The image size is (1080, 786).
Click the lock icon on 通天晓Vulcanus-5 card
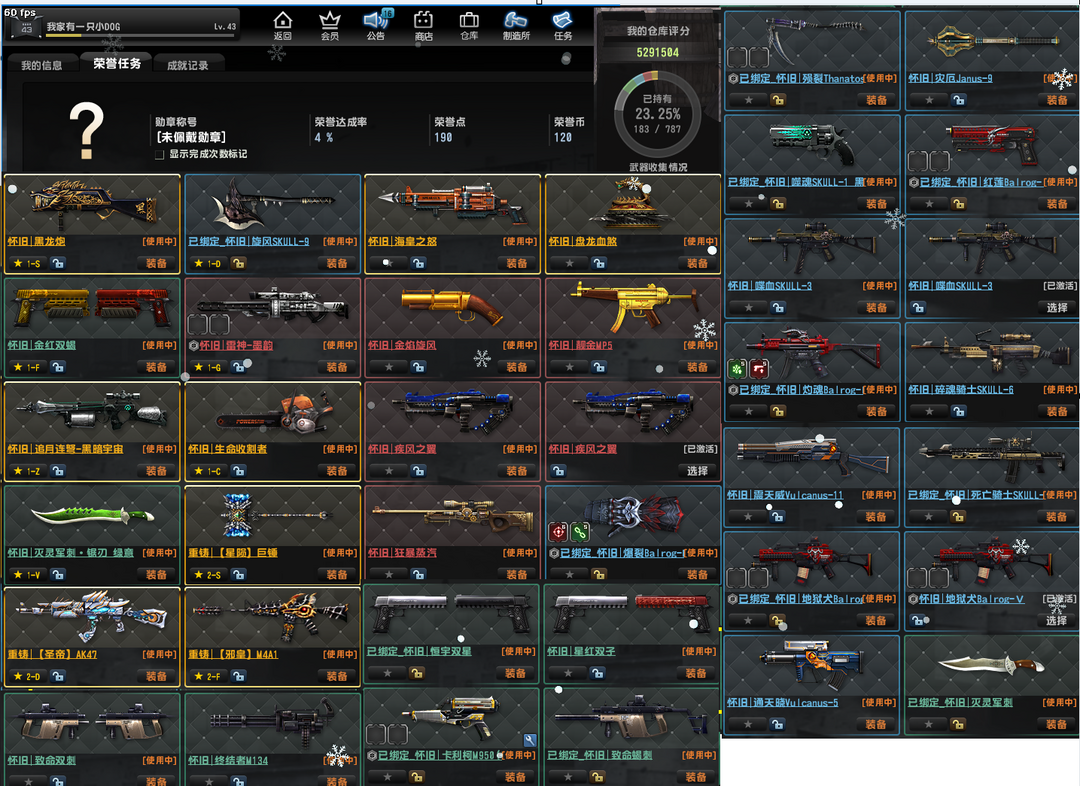click(x=778, y=724)
